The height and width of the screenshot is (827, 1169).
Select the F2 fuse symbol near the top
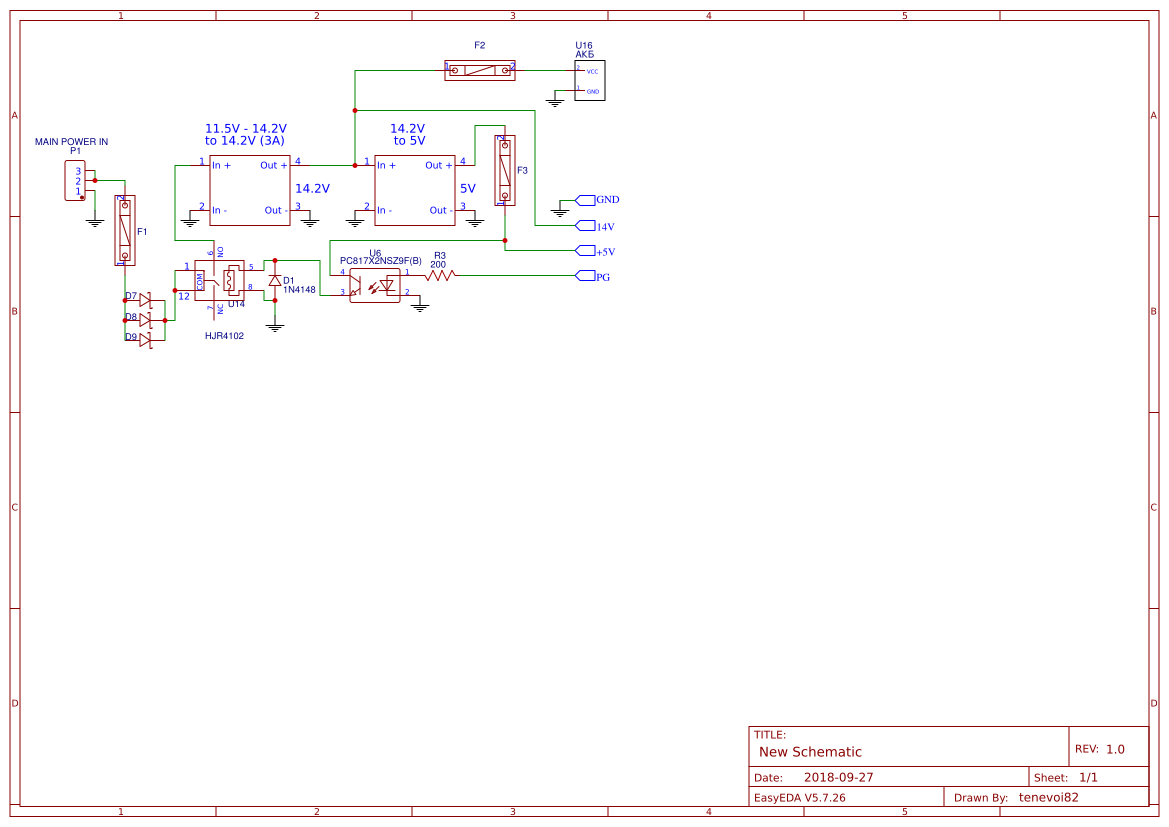tap(480, 69)
